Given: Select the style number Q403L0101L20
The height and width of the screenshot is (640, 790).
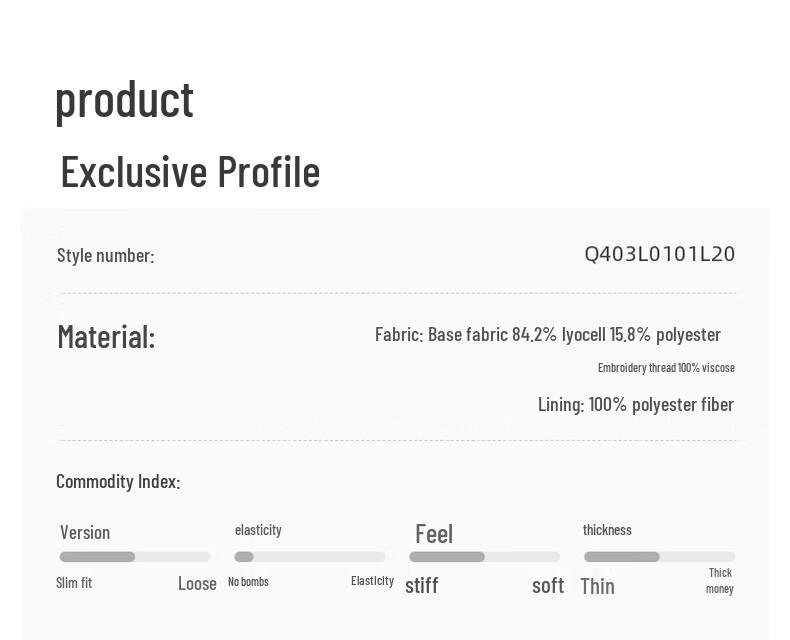Looking at the screenshot, I should click(x=660, y=254).
